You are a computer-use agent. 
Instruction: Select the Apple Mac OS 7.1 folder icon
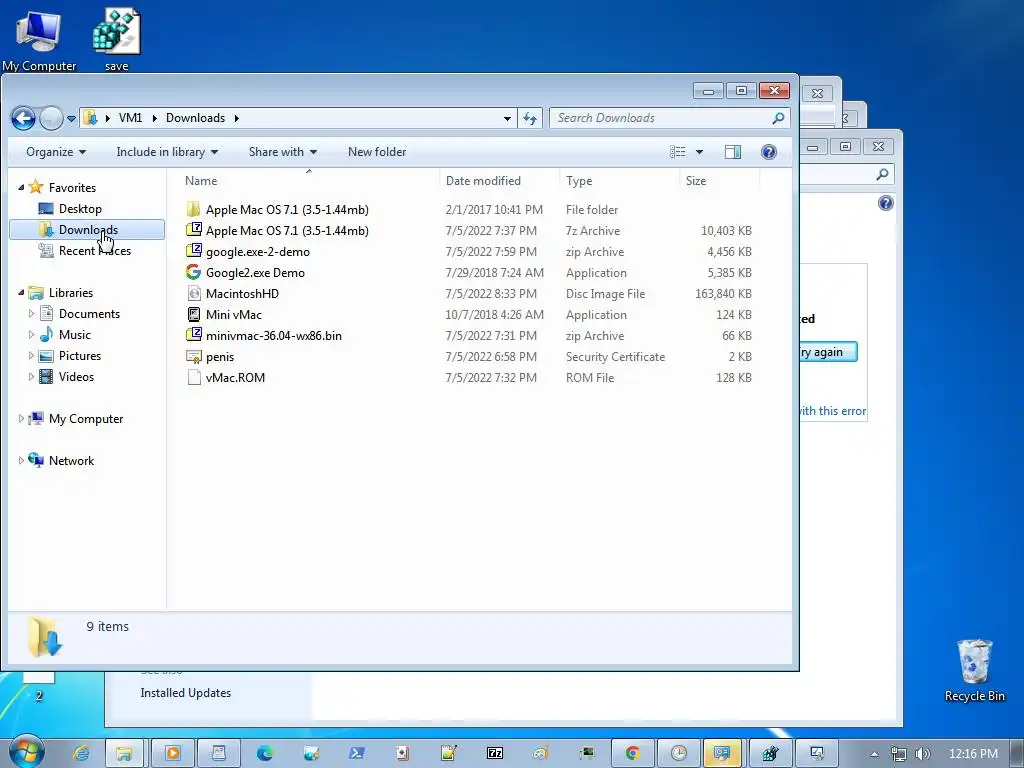tap(193, 209)
